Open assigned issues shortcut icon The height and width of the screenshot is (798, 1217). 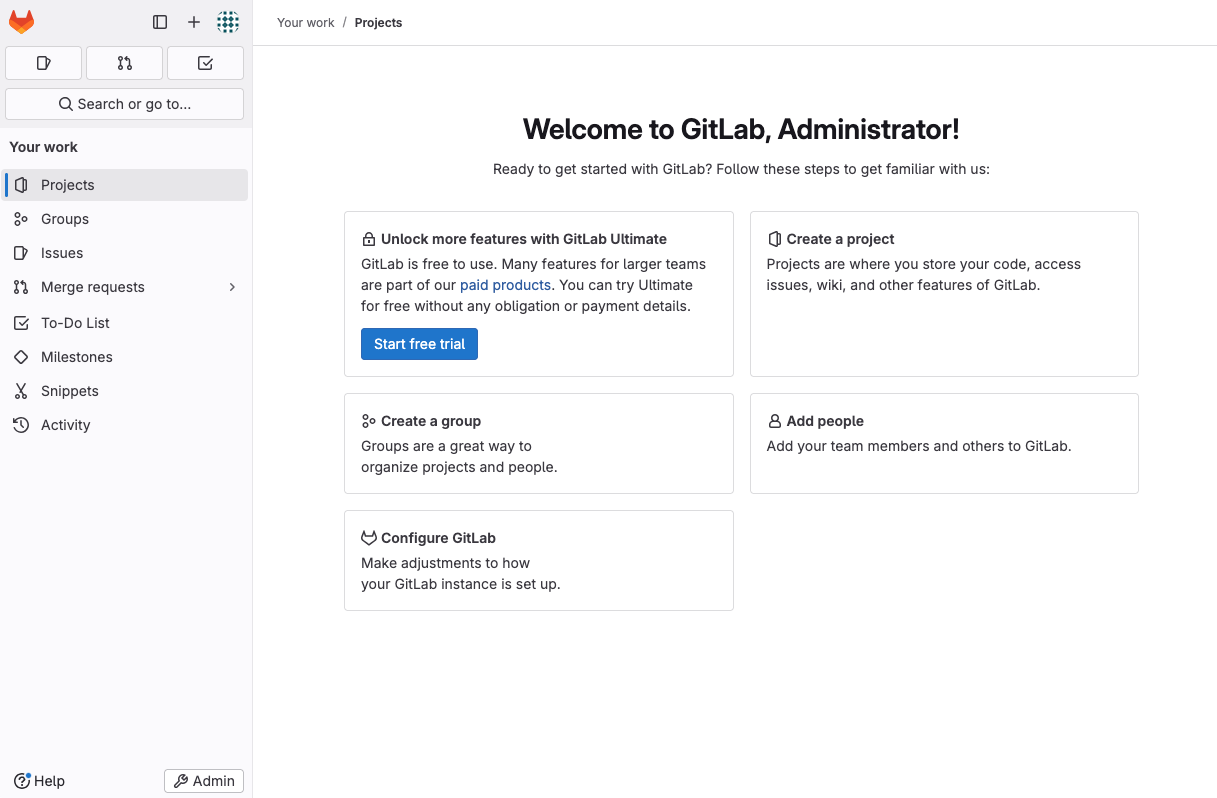pyautogui.click(x=44, y=63)
